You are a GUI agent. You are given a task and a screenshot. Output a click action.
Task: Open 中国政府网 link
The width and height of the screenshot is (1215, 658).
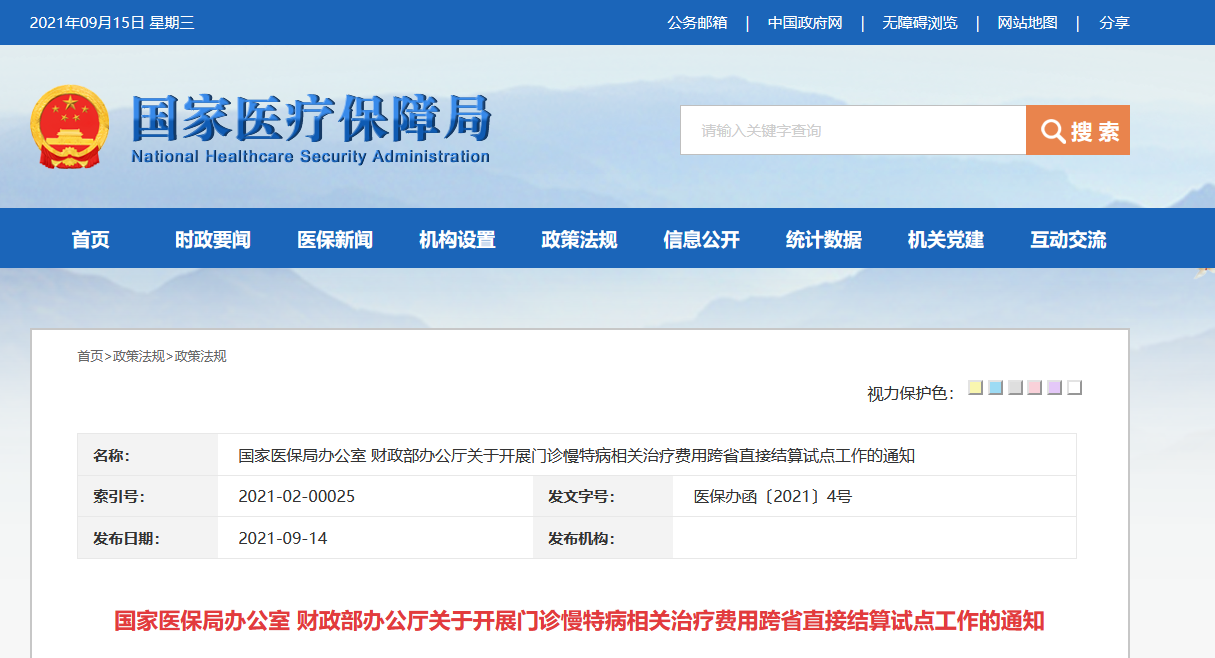[805, 23]
